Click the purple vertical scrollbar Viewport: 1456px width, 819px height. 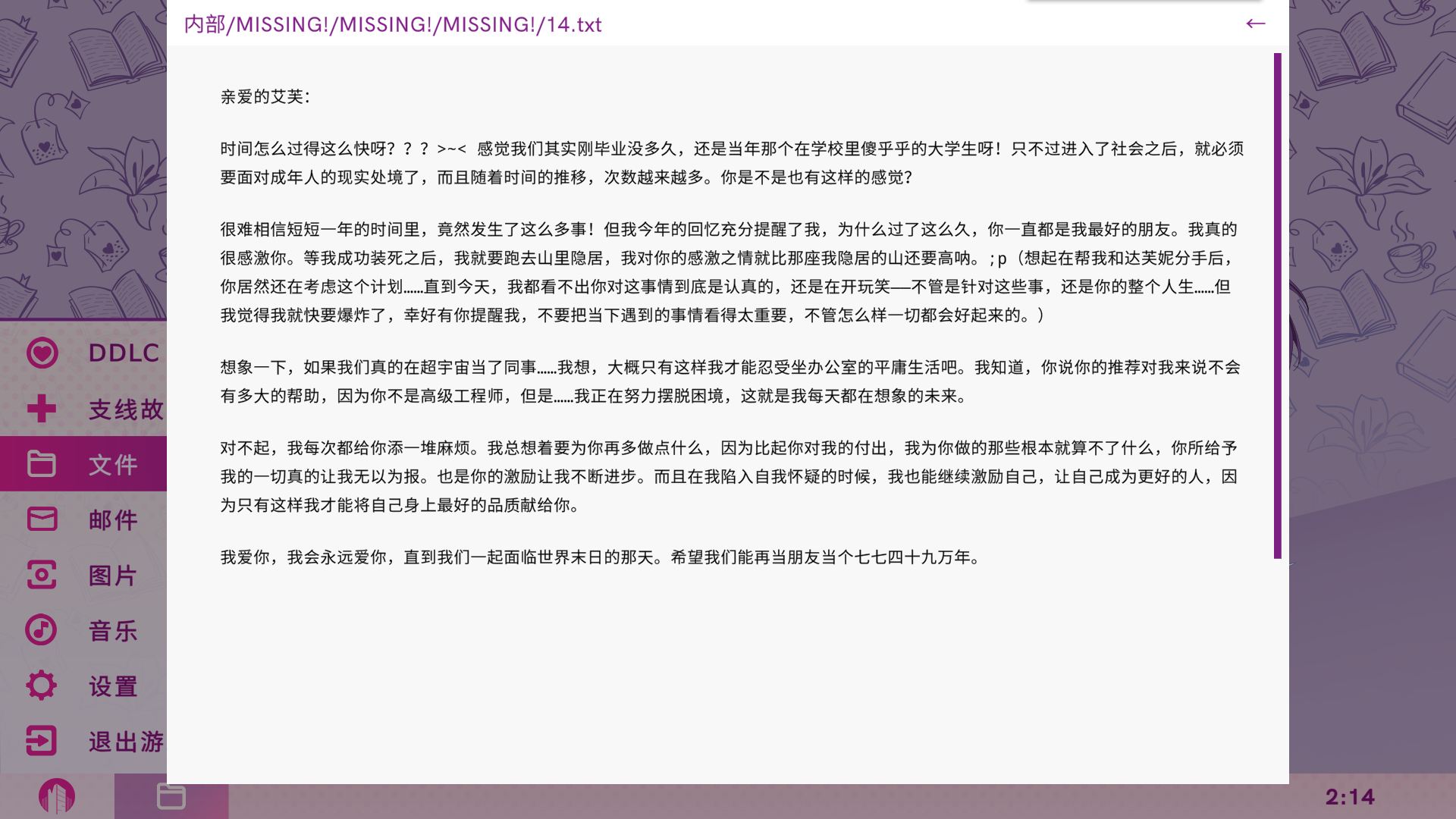[x=1278, y=306]
